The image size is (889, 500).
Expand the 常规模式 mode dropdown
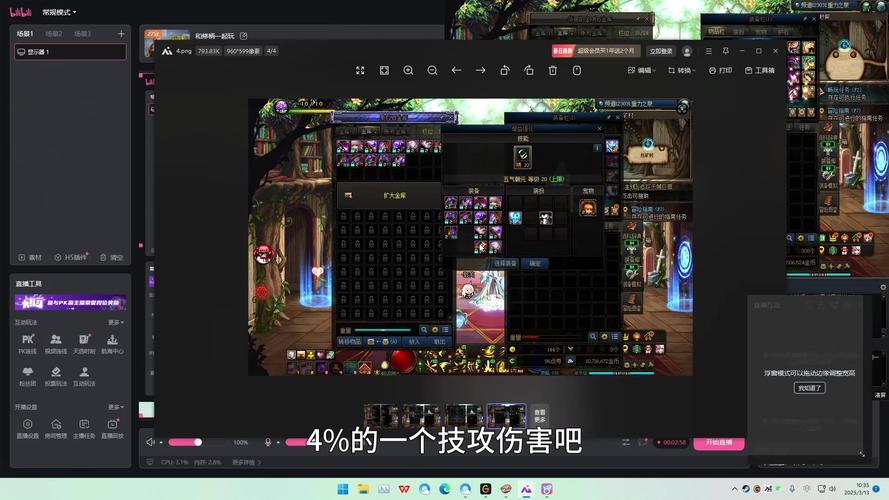coord(59,12)
